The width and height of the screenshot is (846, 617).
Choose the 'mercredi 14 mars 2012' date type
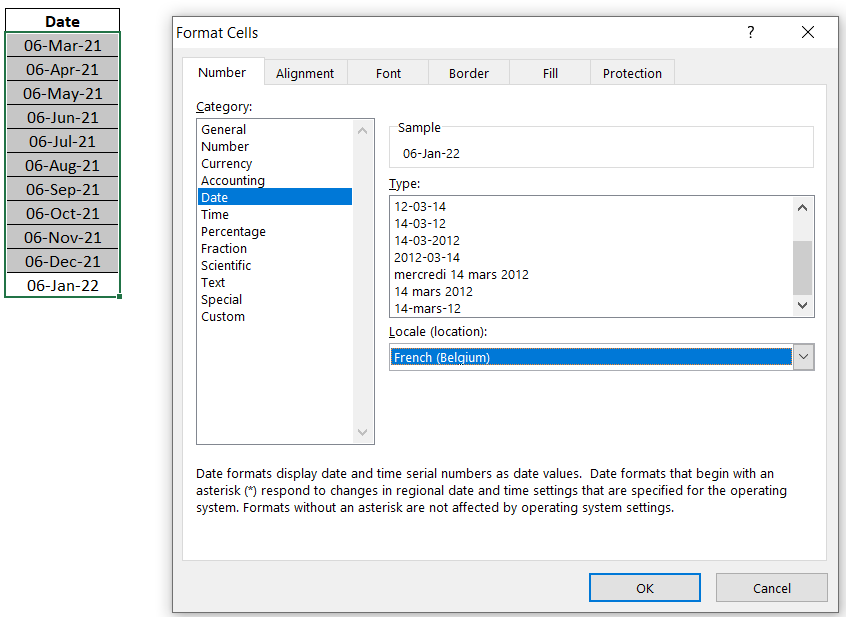(x=461, y=274)
